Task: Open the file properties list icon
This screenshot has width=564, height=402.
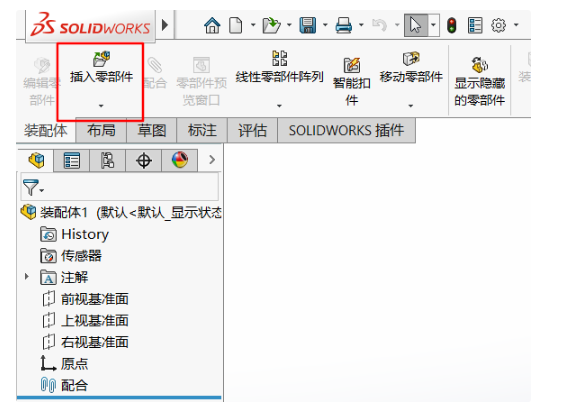Action: coord(475,25)
